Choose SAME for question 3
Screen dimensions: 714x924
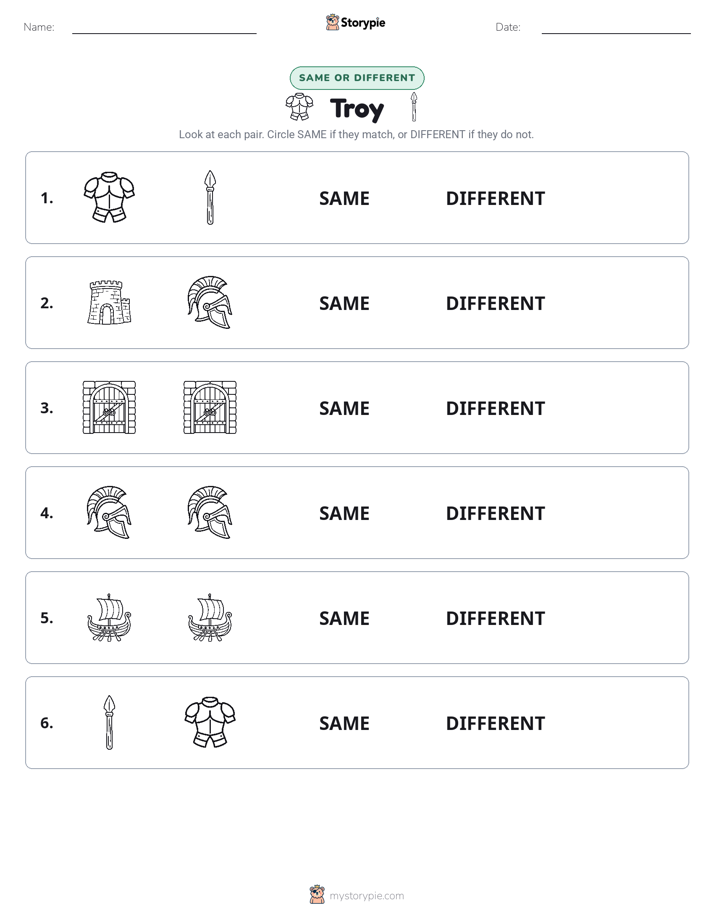344,408
